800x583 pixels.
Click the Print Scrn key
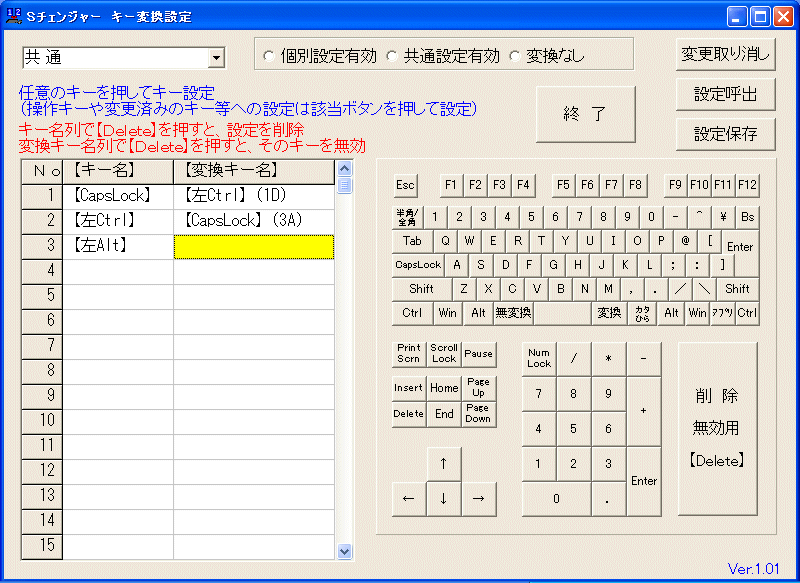[409, 353]
